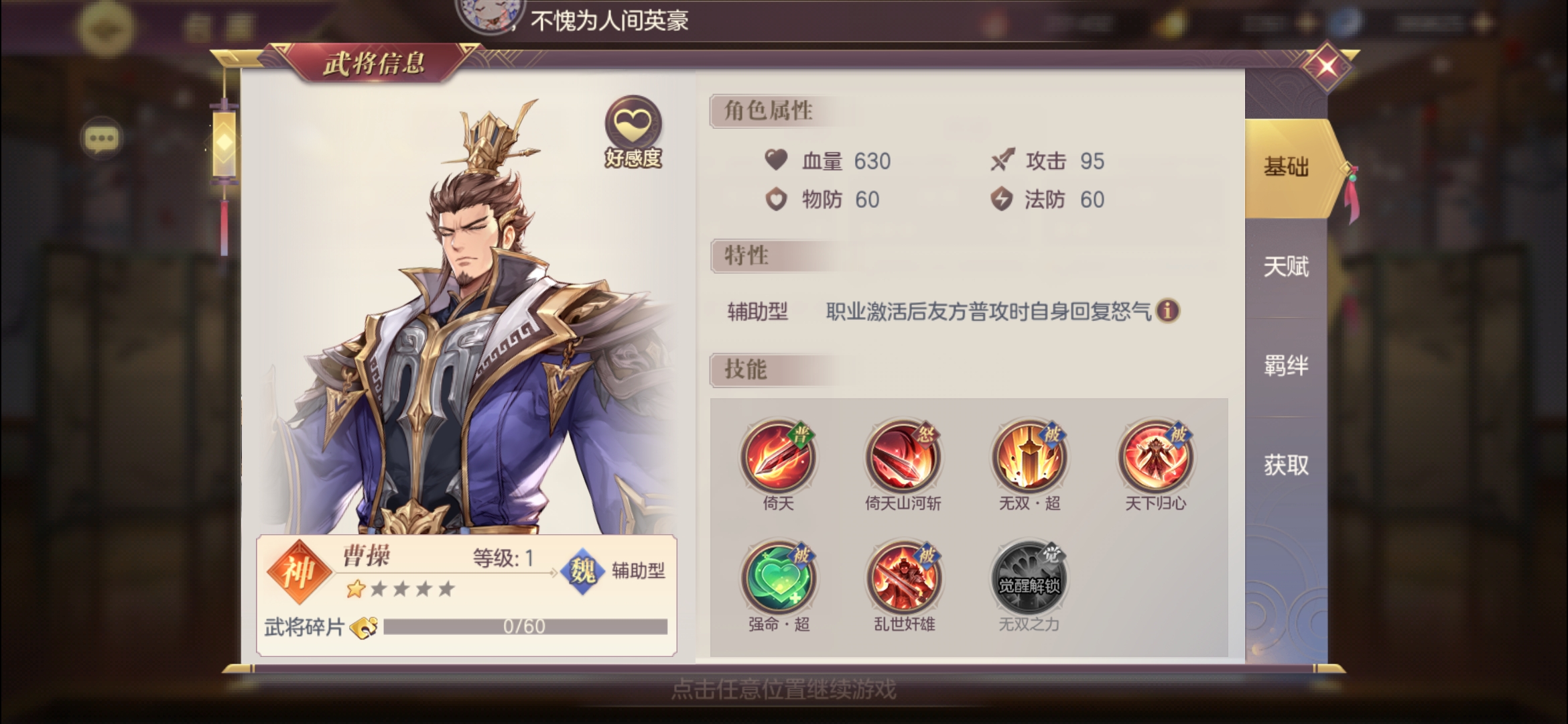The image size is (1568, 724).
Task: Click the info icon beside the trait description
Action: tap(1167, 311)
